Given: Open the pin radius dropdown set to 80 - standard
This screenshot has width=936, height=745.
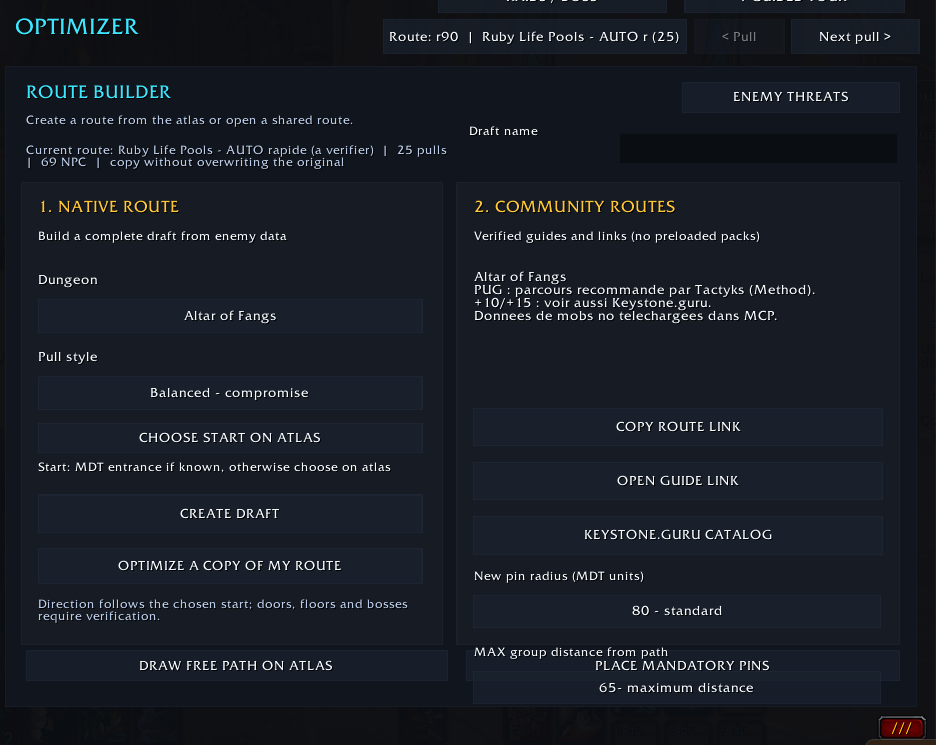Looking at the screenshot, I should click(677, 611).
